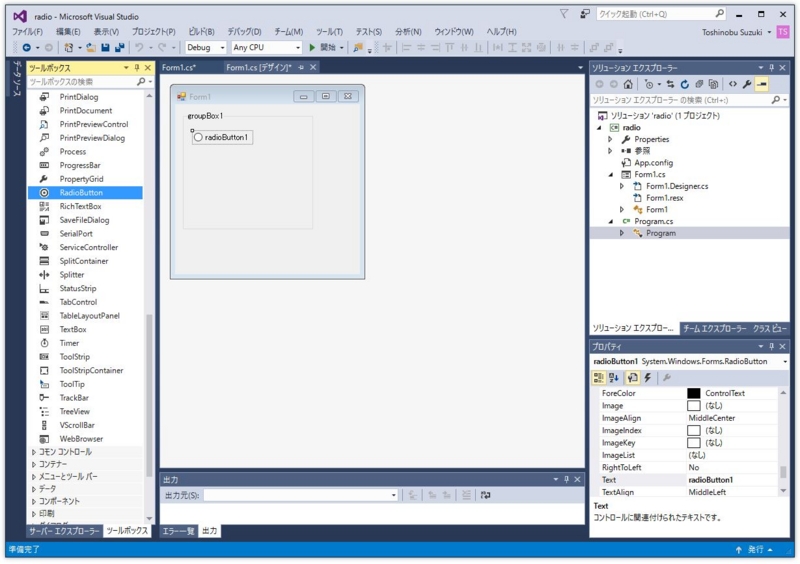Click the Save All toolbar icon

click(120, 47)
